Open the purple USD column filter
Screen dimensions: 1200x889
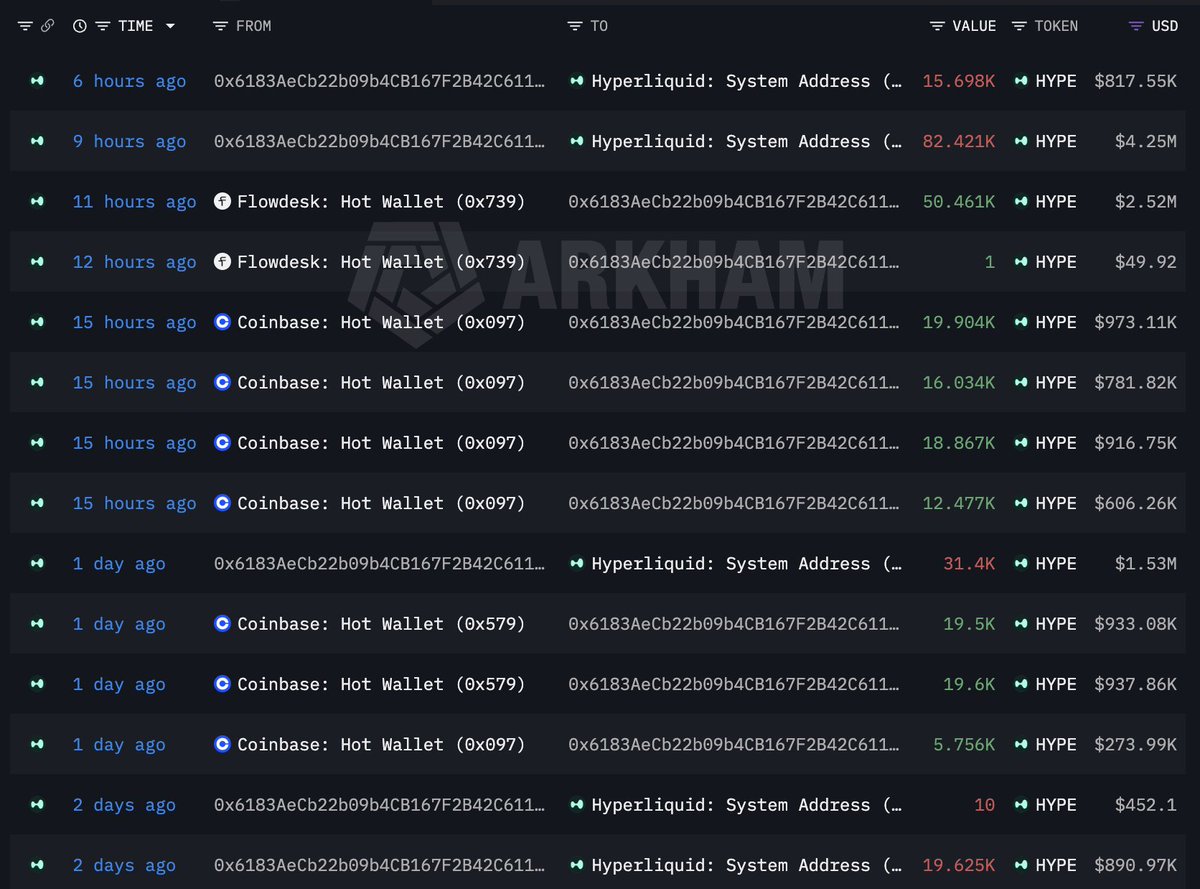click(x=1136, y=26)
